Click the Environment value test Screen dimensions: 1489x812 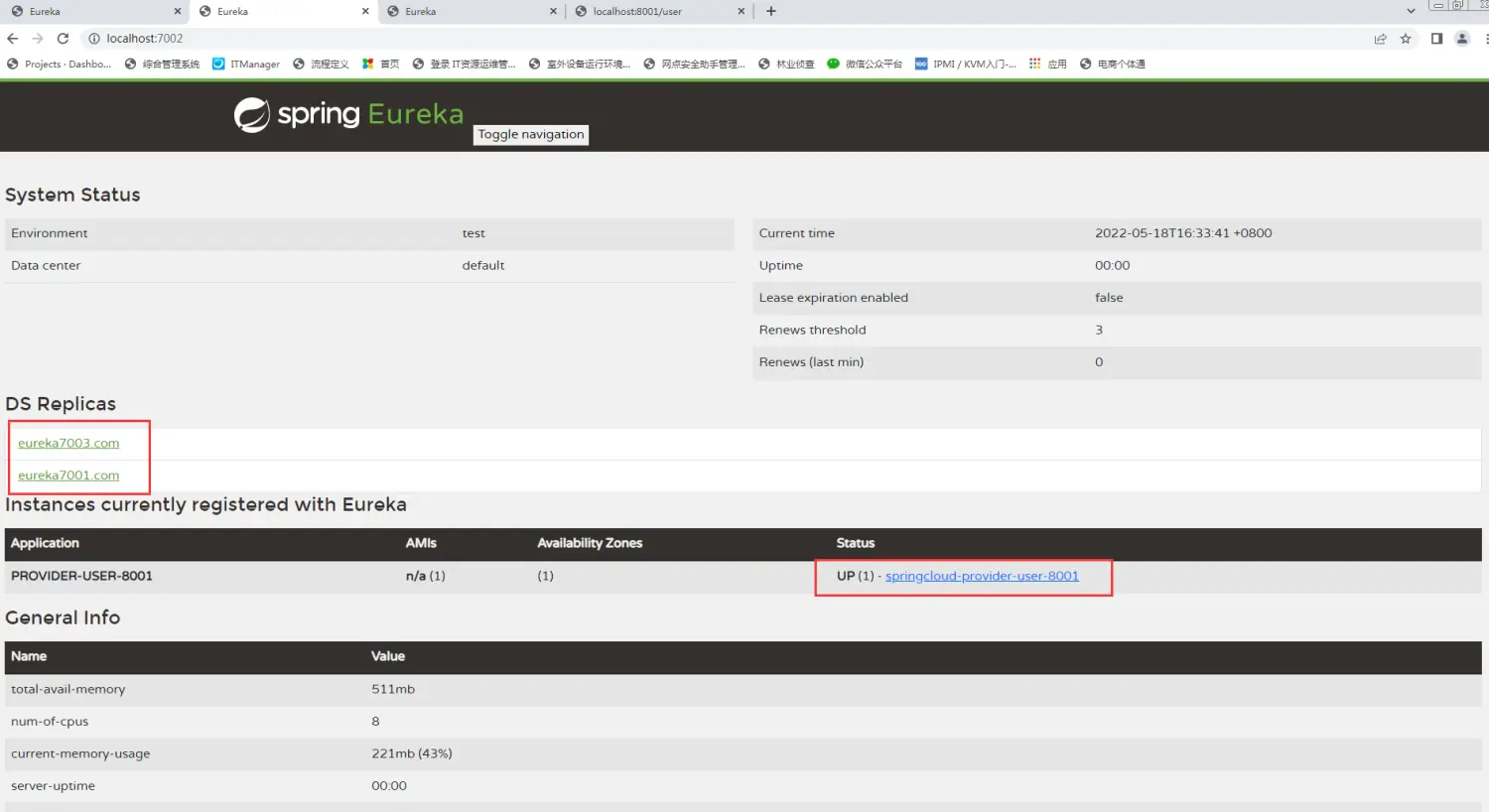pos(474,233)
